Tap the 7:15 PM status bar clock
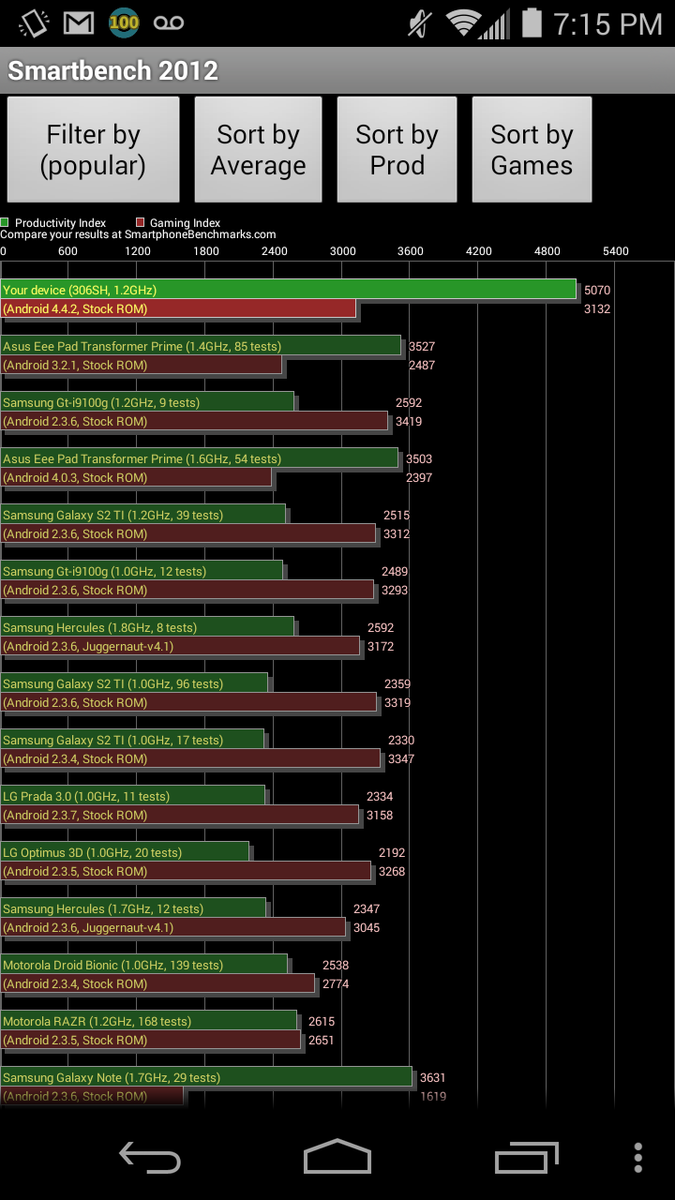Viewport: 675px width, 1200px height. click(607, 23)
